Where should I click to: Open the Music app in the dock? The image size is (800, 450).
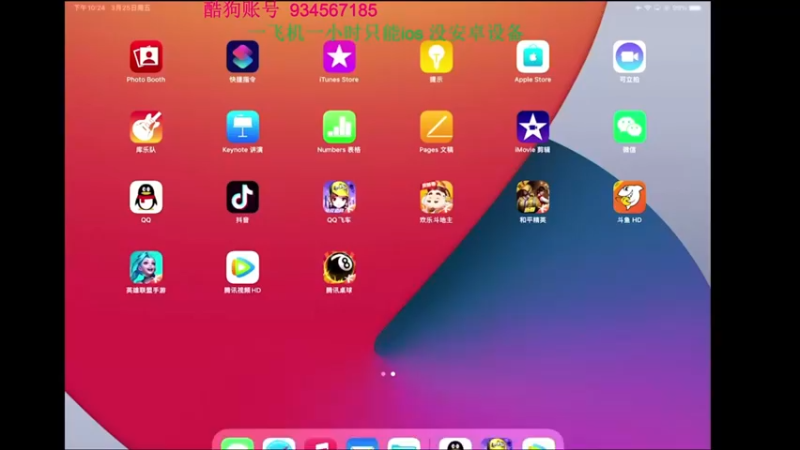pyautogui.click(x=320, y=444)
